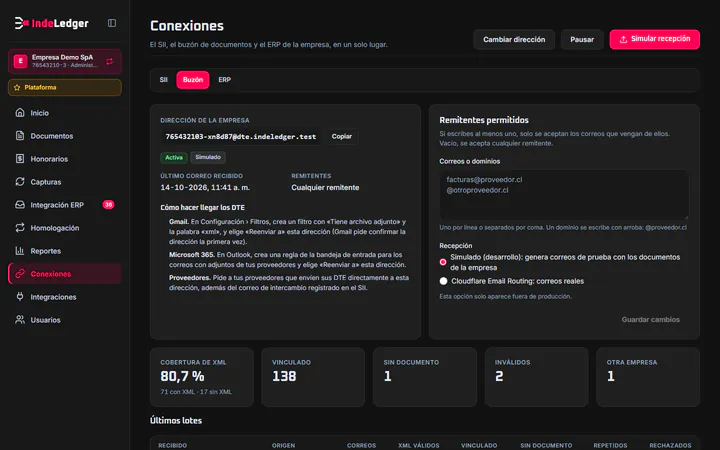This screenshot has height=450, width=720.
Task: Click the Honorarios dollar icon
Action: [20, 158]
